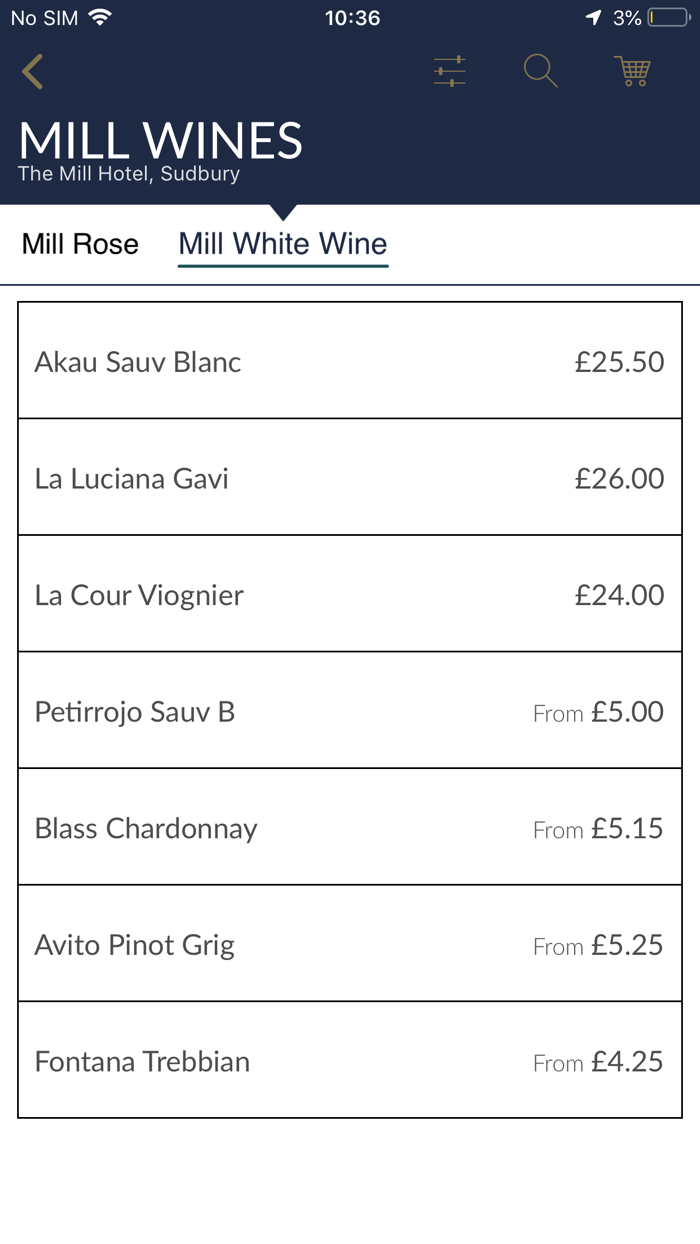
Task: Tap the back arrow icon
Action: click(33, 72)
